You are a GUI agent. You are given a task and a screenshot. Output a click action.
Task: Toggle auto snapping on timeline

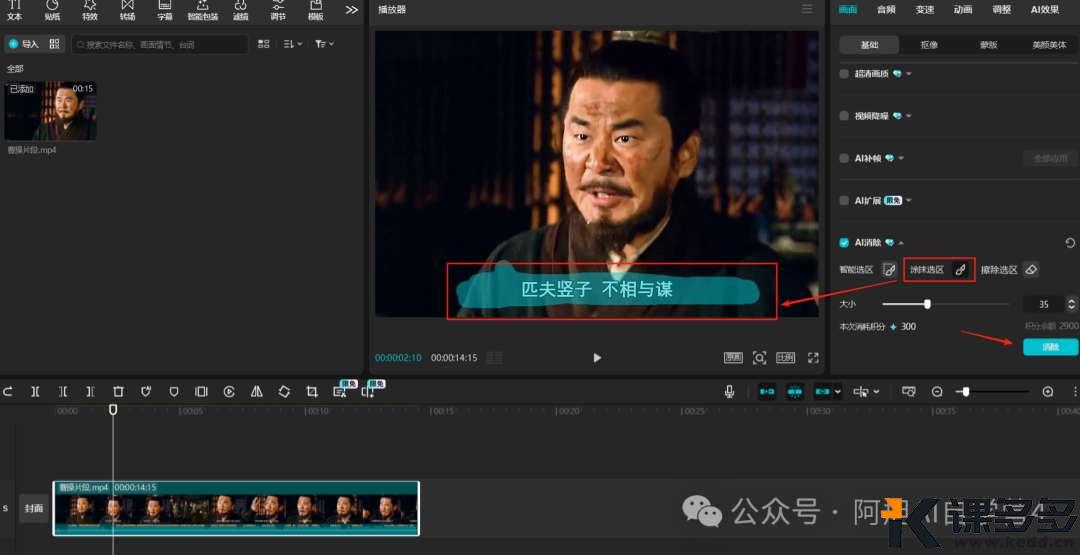pos(795,392)
